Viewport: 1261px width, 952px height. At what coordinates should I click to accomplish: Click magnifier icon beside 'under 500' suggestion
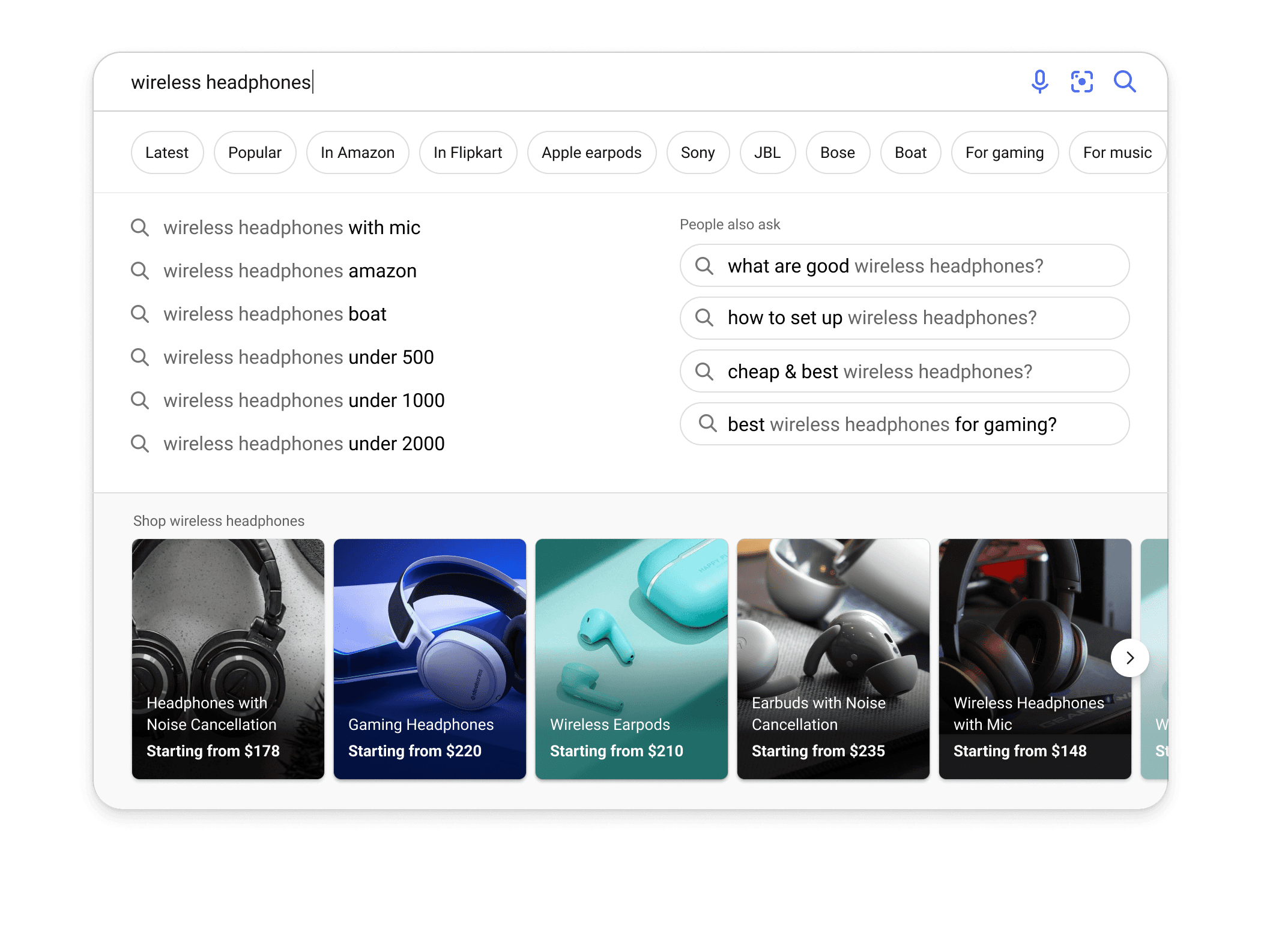pos(140,357)
